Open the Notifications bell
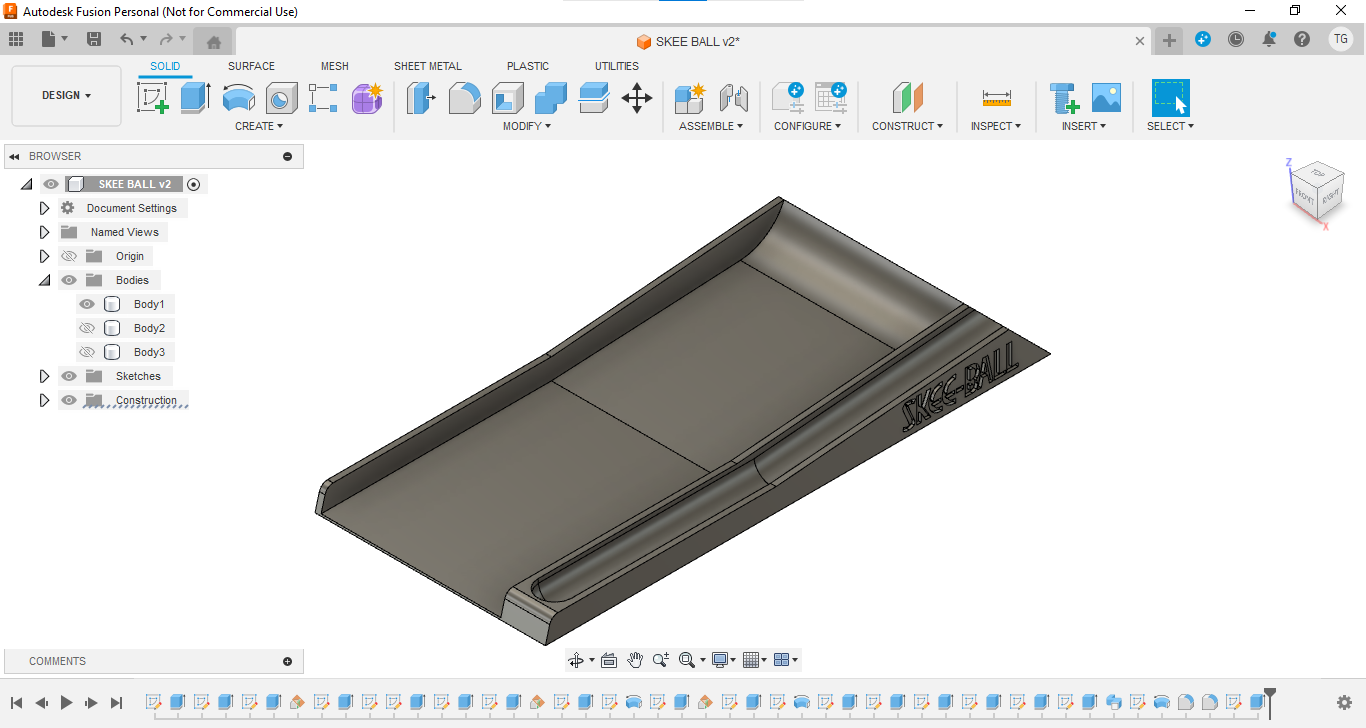This screenshot has width=1366, height=728. 1269,39
